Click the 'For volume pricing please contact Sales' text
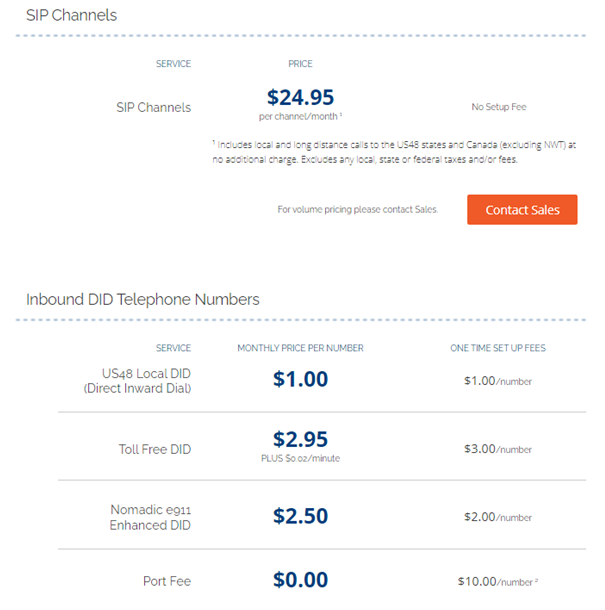 click(358, 209)
